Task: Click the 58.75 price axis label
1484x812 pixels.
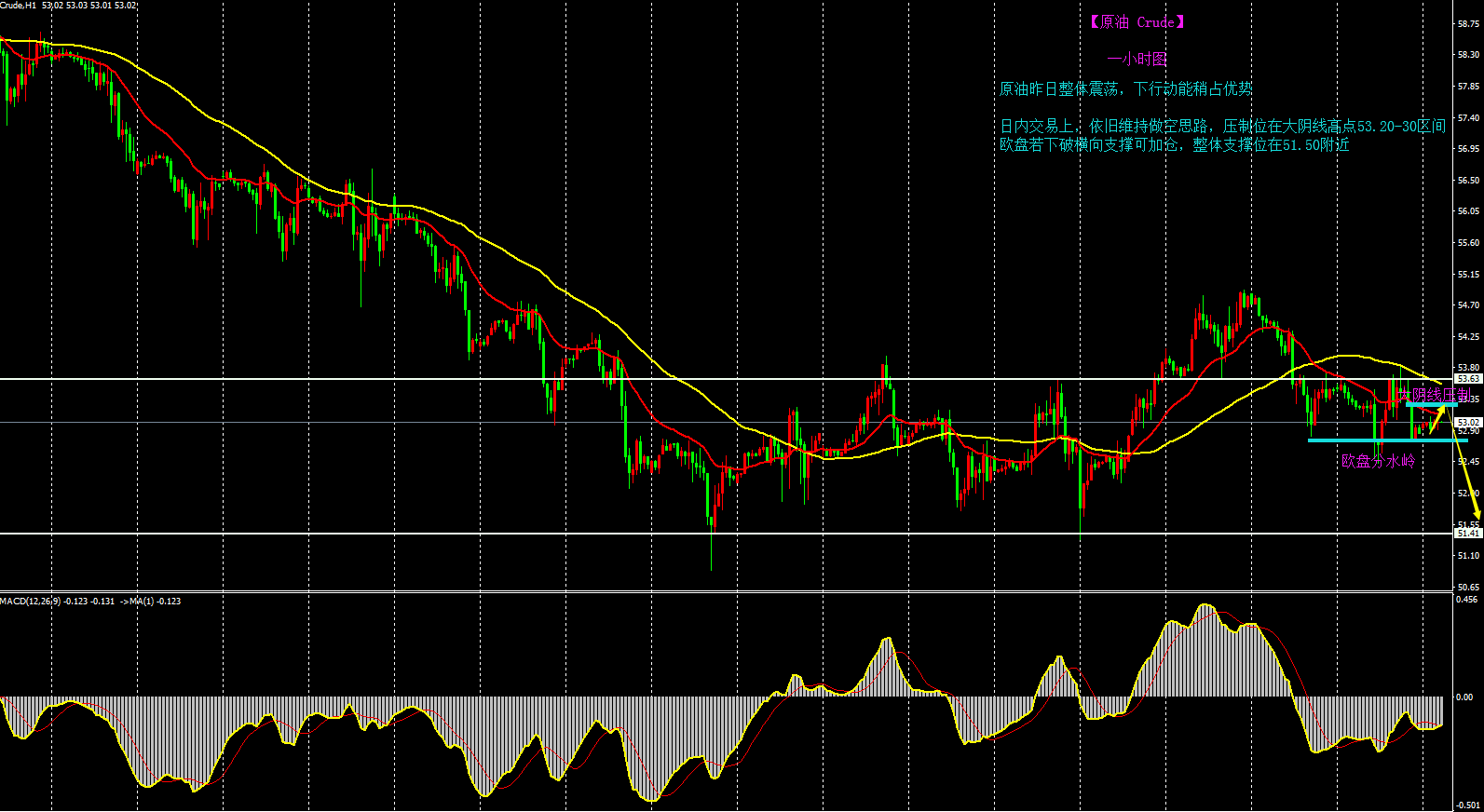Action: [x=1468, y=24]
